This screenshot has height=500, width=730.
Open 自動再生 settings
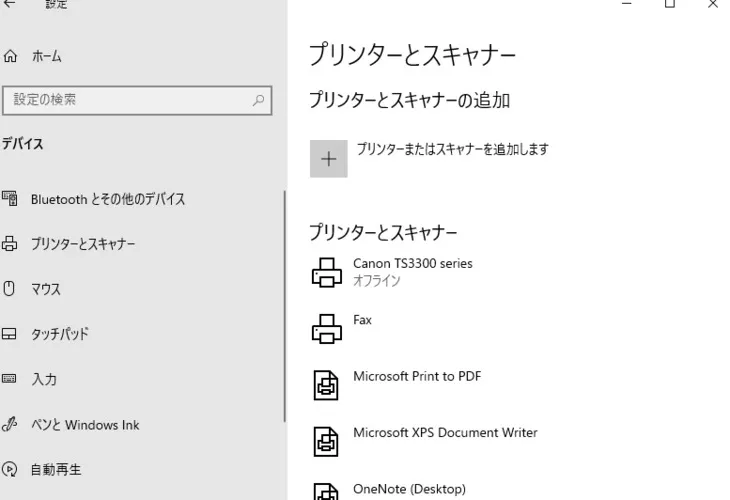pos(55,469)
